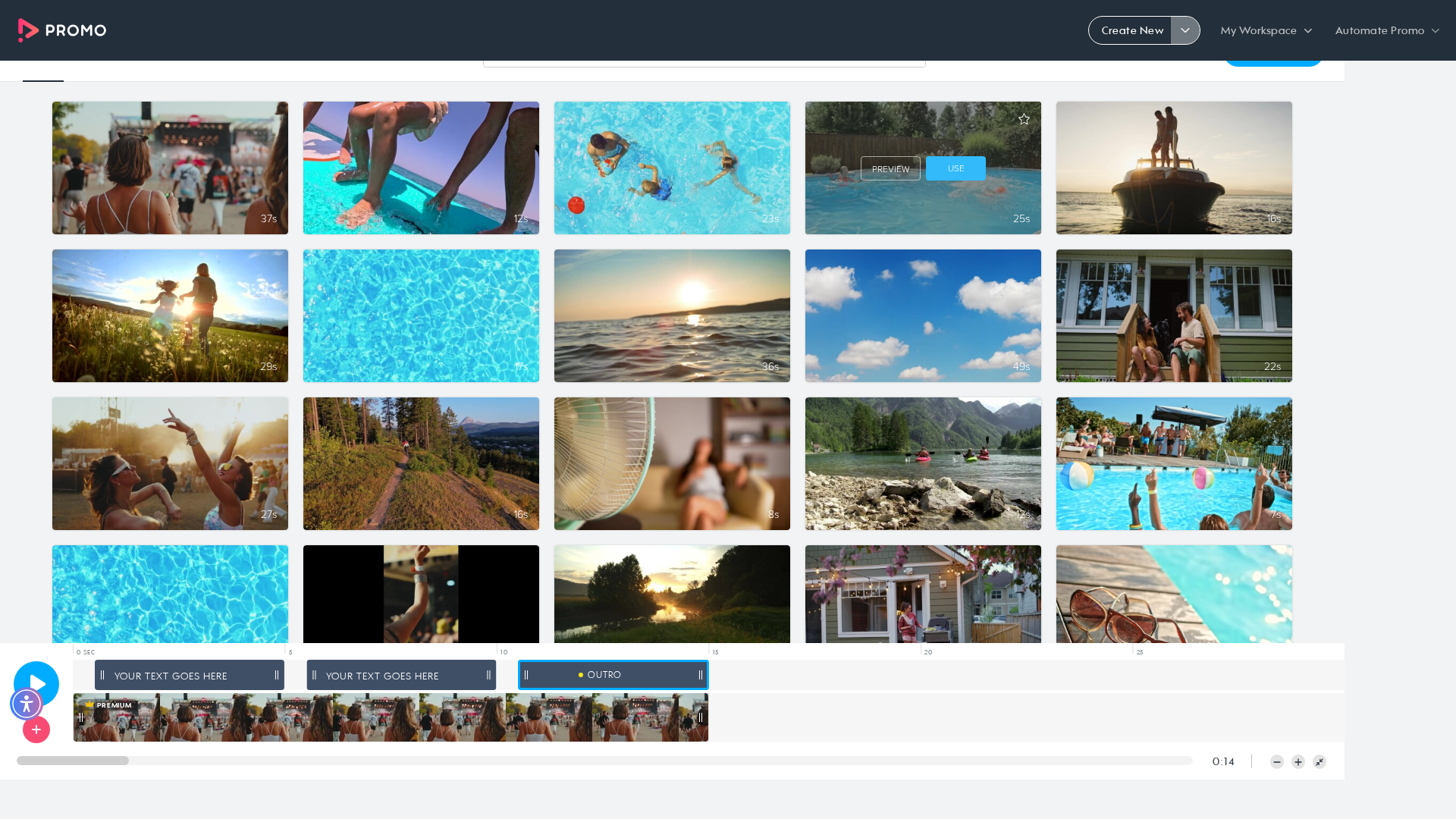The image size is (1456, 819).
Task: Expand the Automate Promo menu
Action: tap(1387, 30)
